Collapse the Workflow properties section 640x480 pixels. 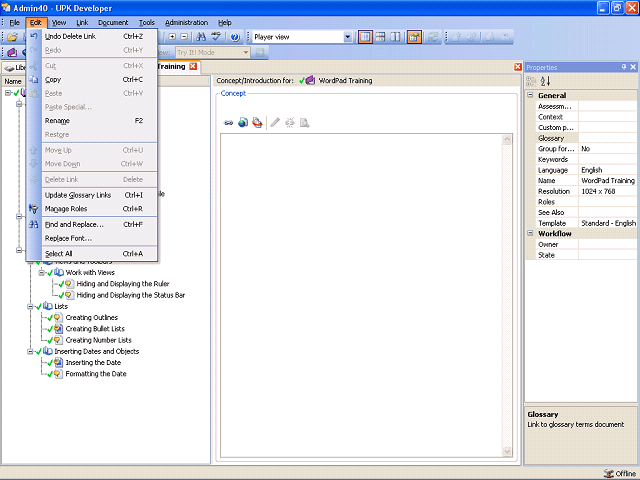click(x=530, y=233)
